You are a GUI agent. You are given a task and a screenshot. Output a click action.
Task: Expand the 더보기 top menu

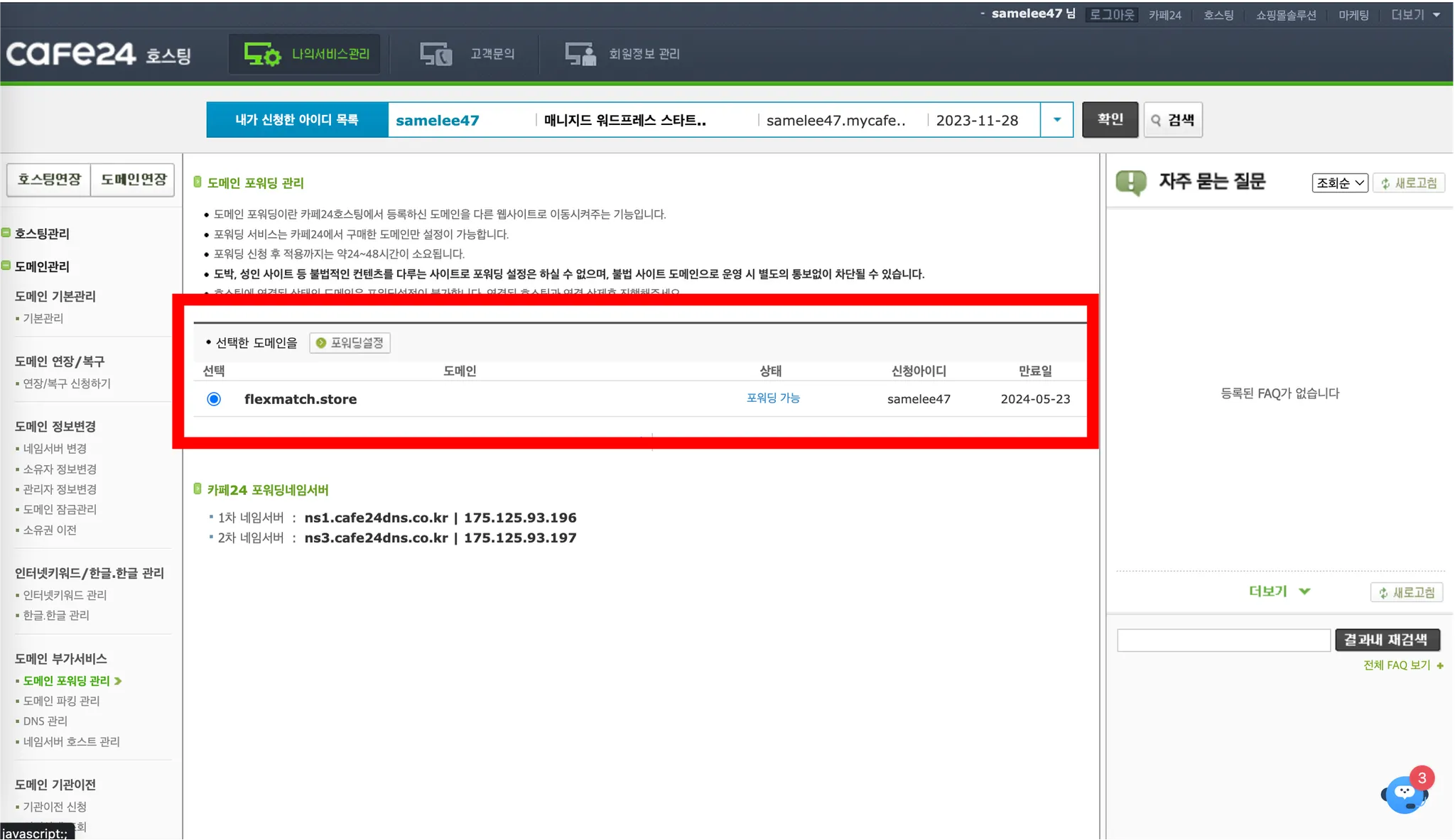click(x=1415, y=15)
